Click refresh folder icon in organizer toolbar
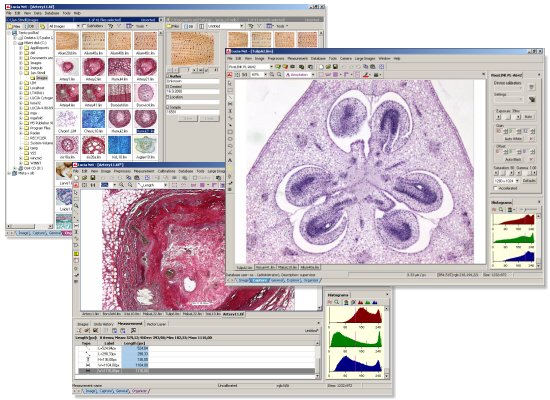550x400 pixels. [42, 26]
